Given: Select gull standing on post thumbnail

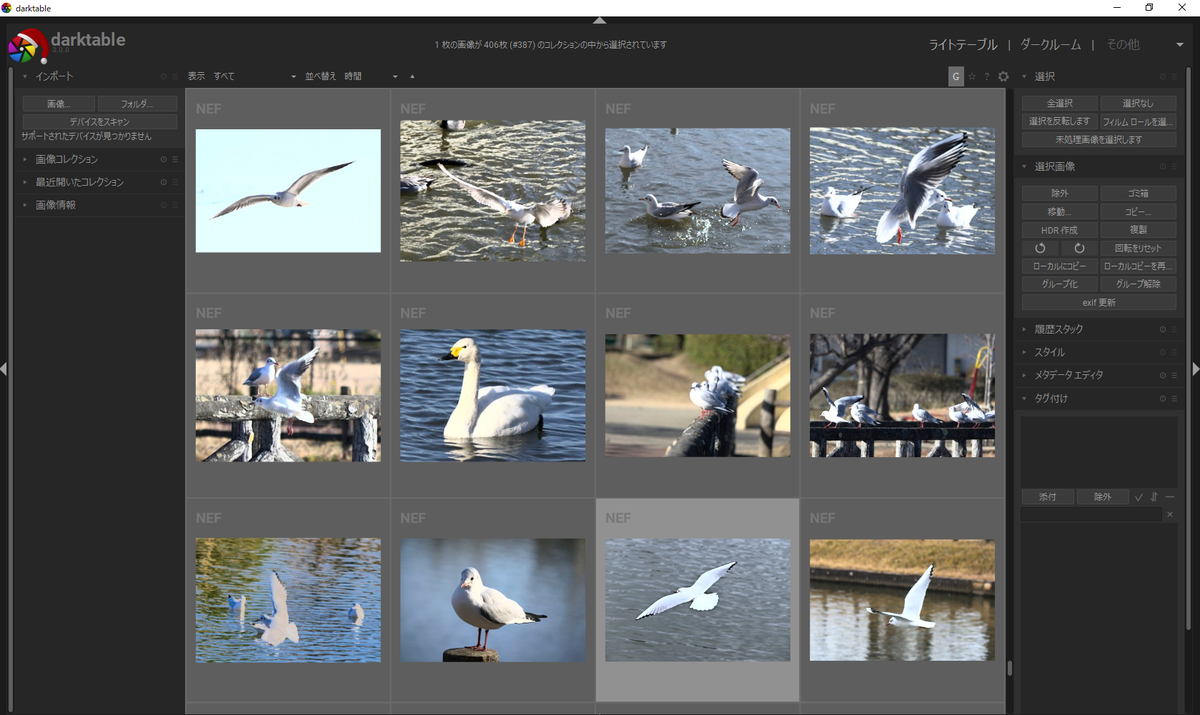Looking at the screenshot, I should (493, 600).
